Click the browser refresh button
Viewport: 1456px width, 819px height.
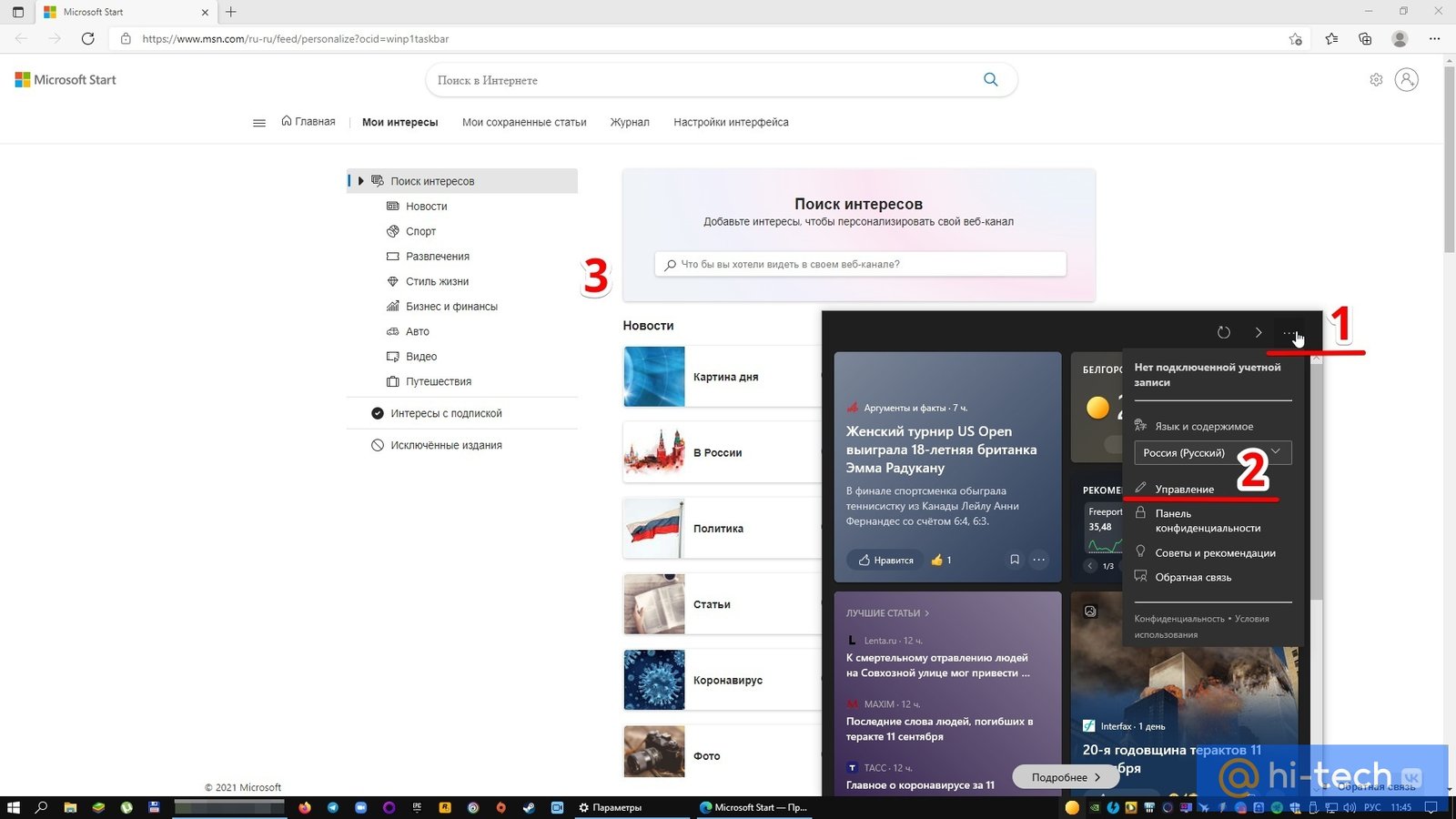(x=87, y=38)
